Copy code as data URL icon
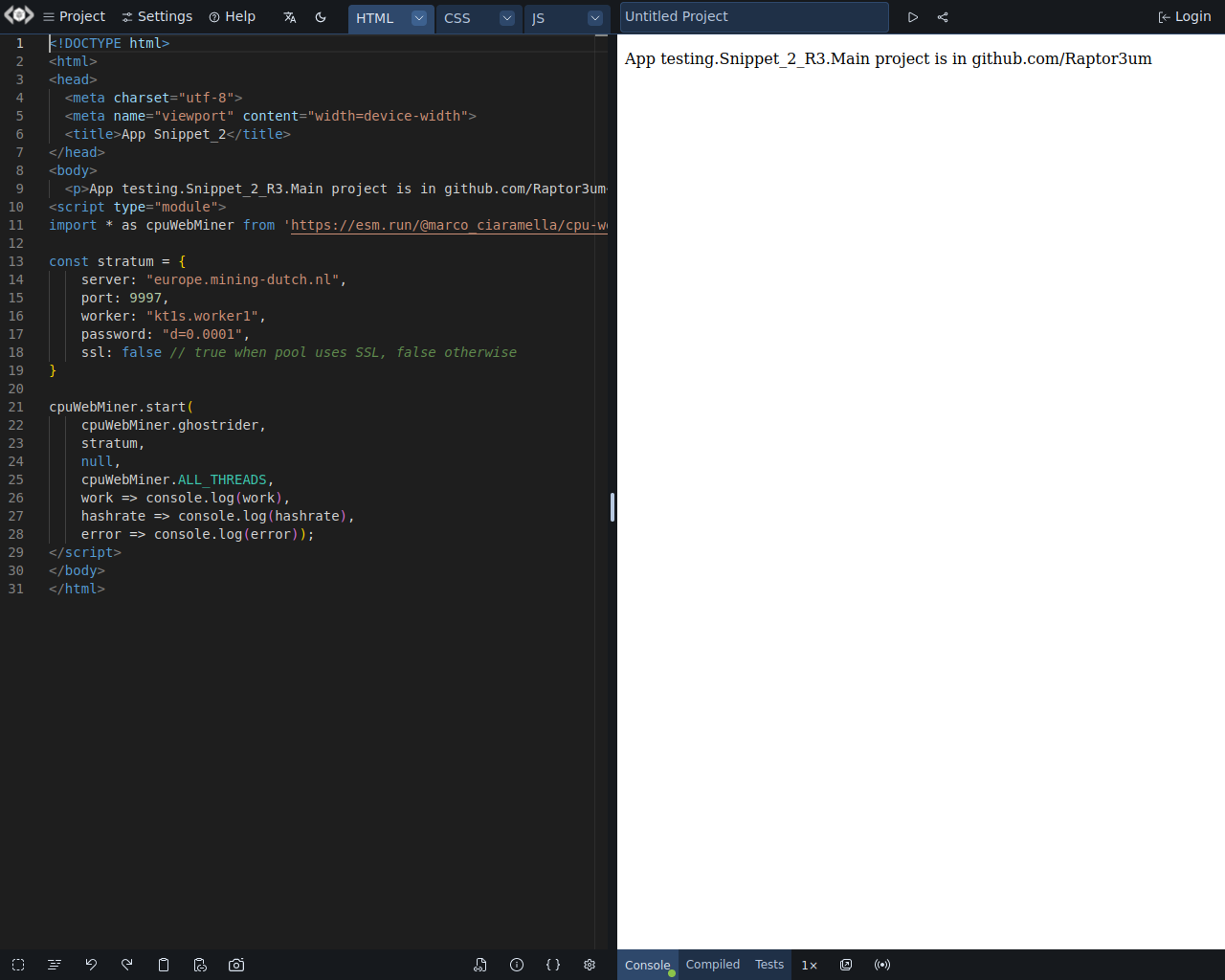This screenshot has width=1225, height=980. point(200,965)
